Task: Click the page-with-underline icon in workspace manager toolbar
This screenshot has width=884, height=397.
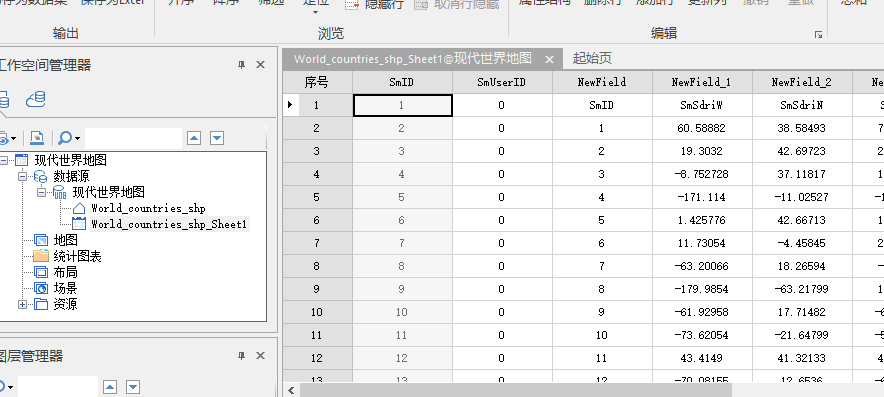Action: [x=37, y=138]
